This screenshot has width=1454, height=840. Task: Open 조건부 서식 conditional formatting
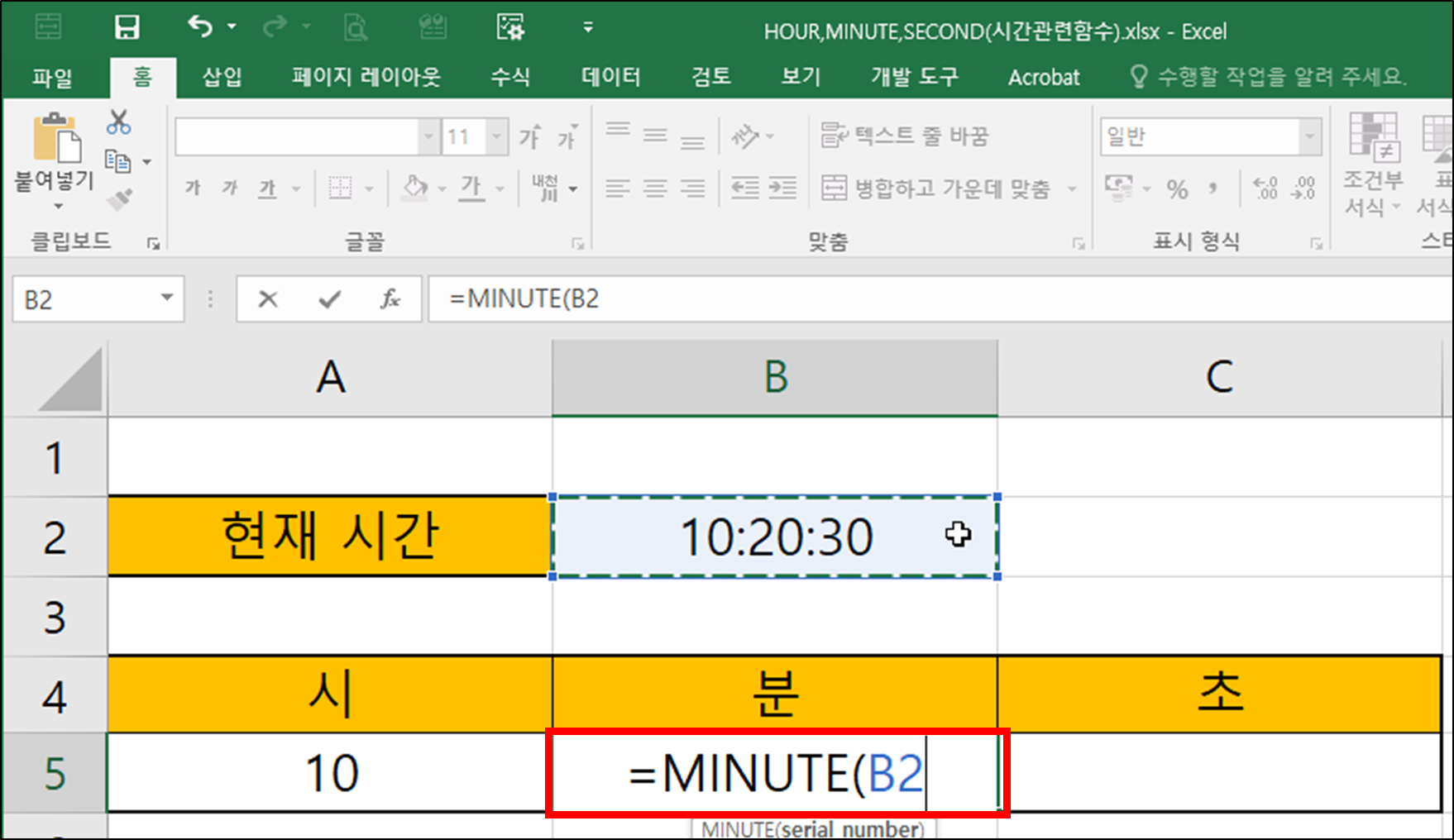(1373, 164)
